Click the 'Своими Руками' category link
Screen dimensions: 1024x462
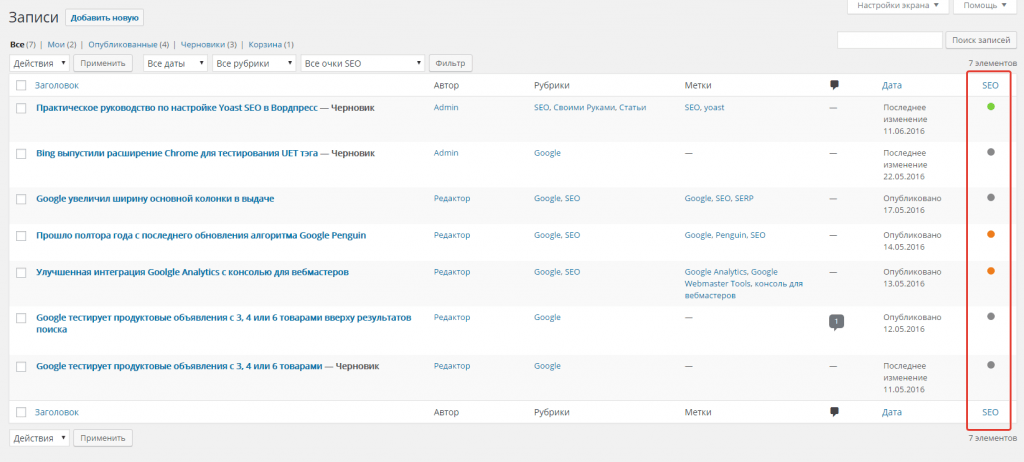pos(584,107)
